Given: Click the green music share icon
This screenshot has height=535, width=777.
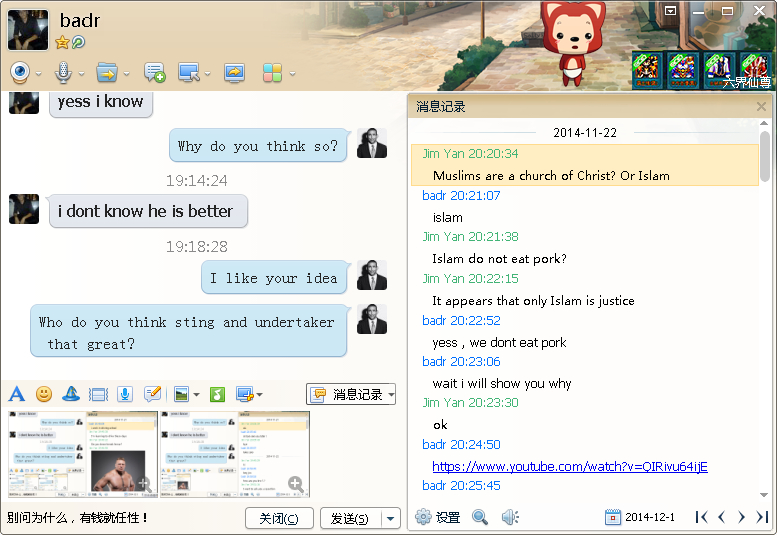Looking at the screenshot, I should point(218,394).
